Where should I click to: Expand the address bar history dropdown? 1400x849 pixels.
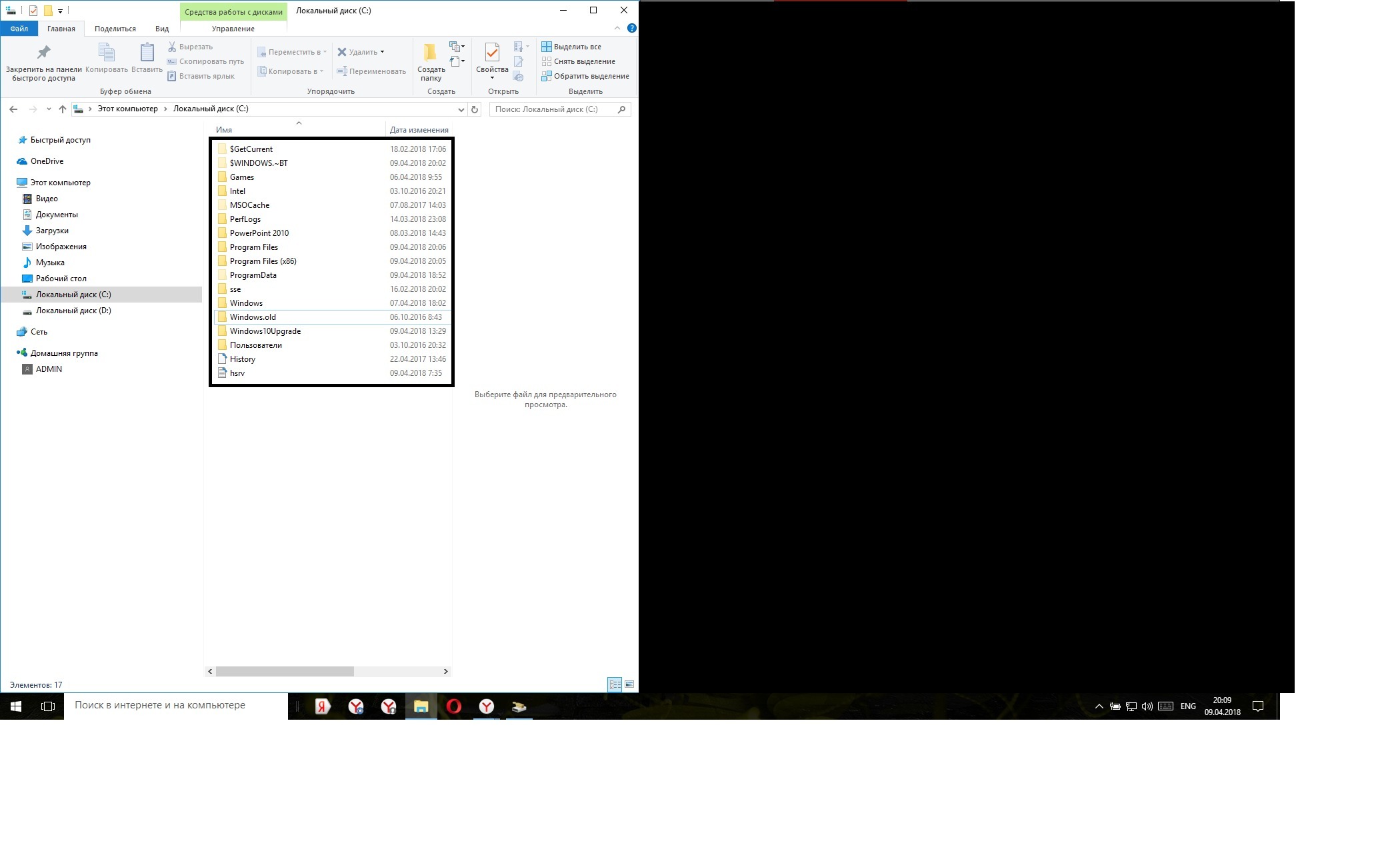pyautogui.click(x=461, y=109)
